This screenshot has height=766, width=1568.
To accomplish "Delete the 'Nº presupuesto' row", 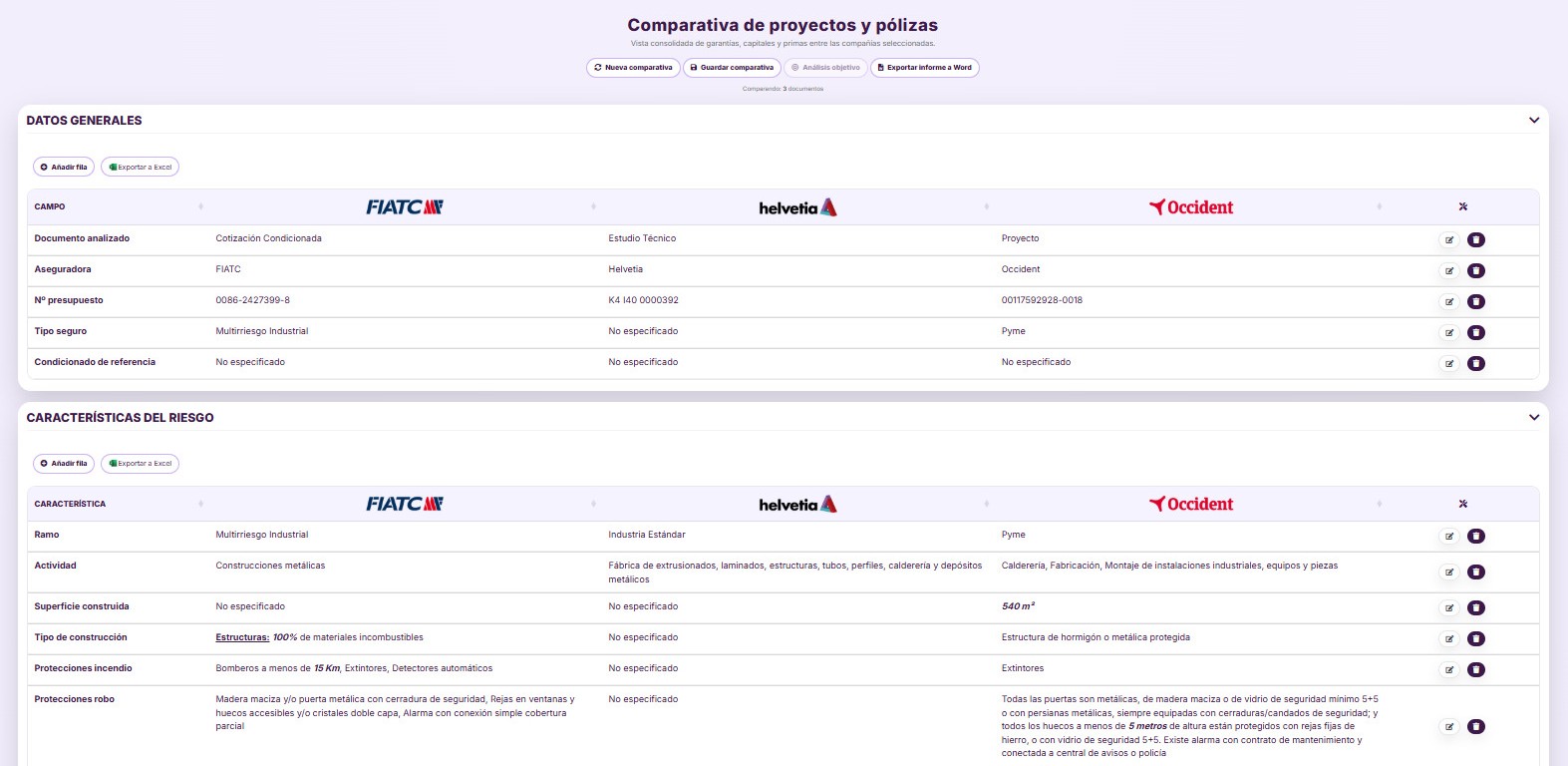I will [1476, 302].
